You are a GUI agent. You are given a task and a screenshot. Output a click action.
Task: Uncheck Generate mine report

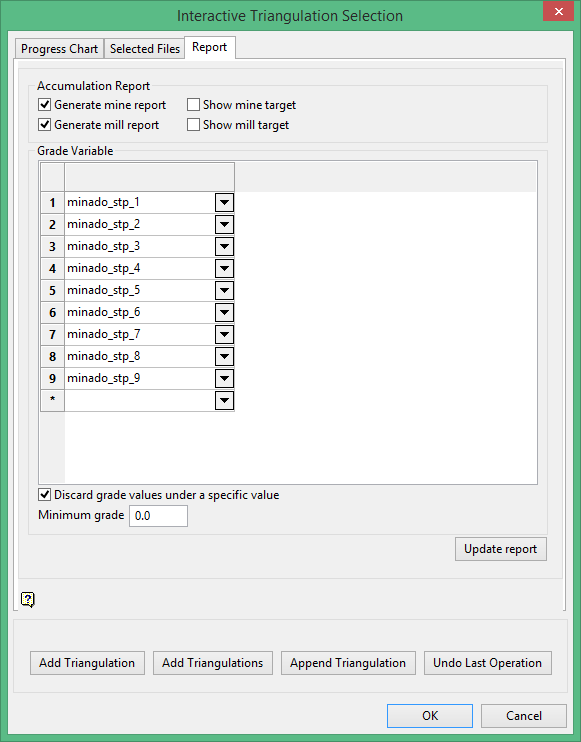44,105
